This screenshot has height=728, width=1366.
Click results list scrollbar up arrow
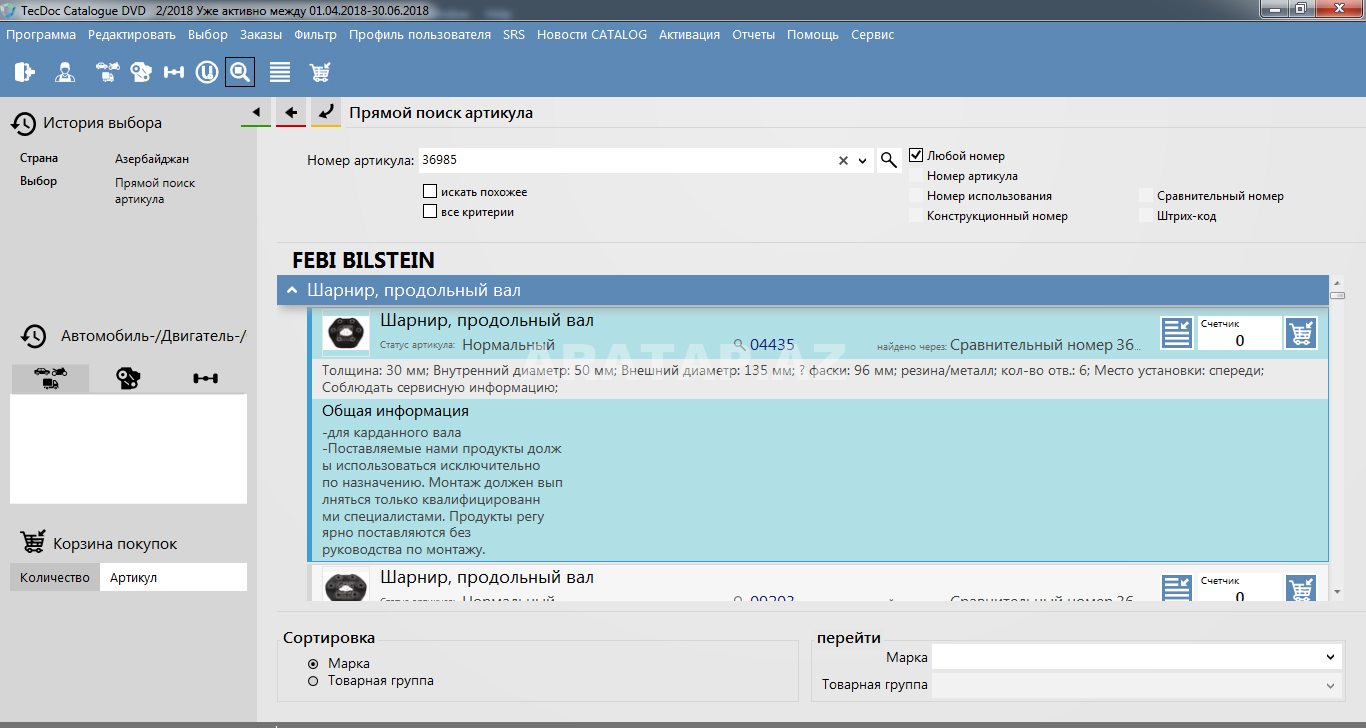[x=1338, y=282]
